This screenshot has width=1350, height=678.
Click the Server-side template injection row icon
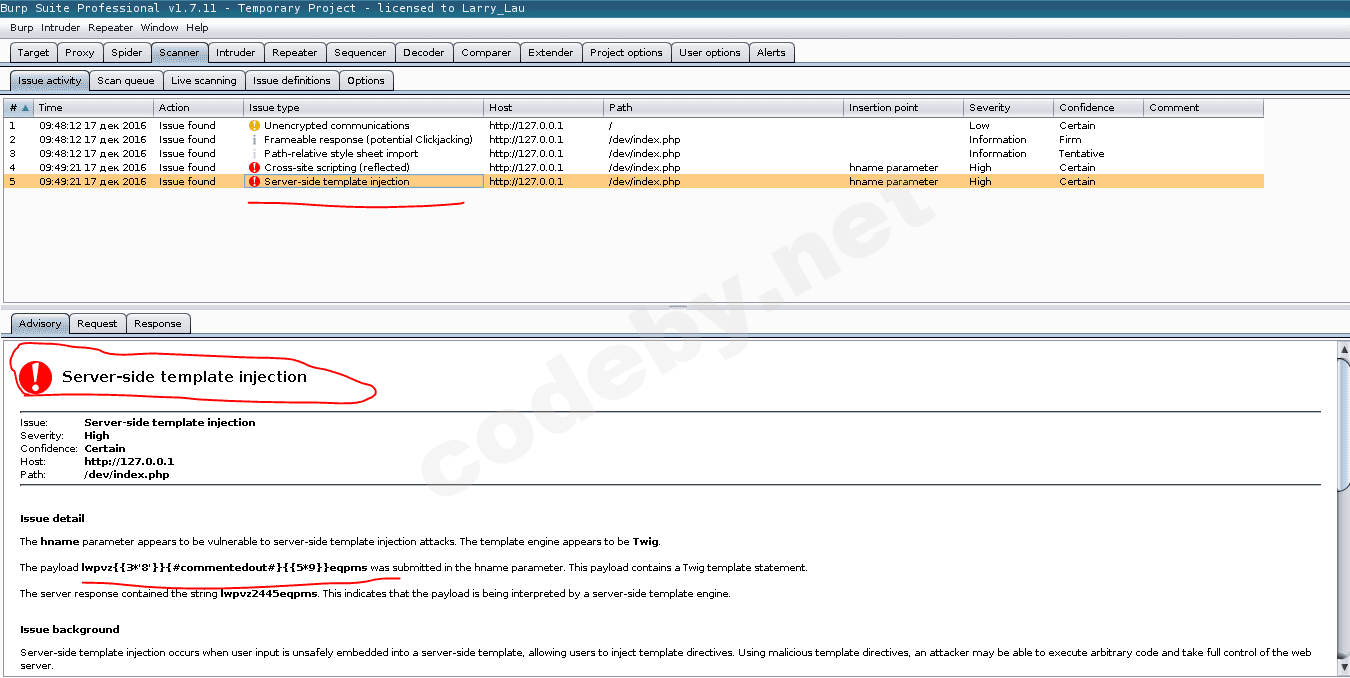tap(254, 182)
